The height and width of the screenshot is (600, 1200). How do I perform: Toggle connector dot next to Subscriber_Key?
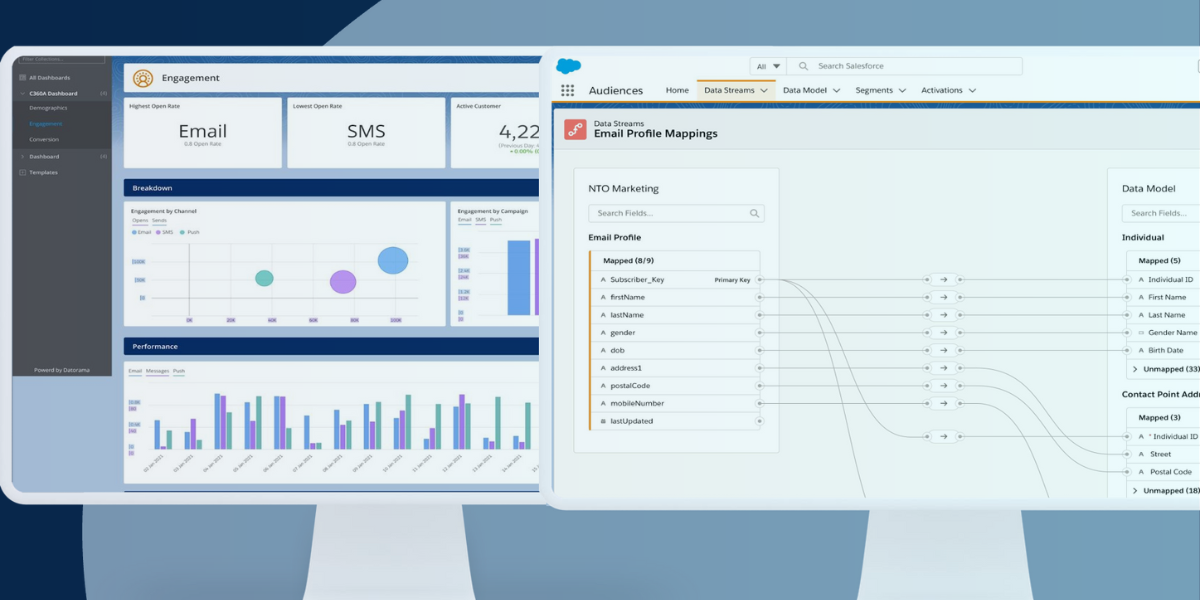click(x=759, y=280)
